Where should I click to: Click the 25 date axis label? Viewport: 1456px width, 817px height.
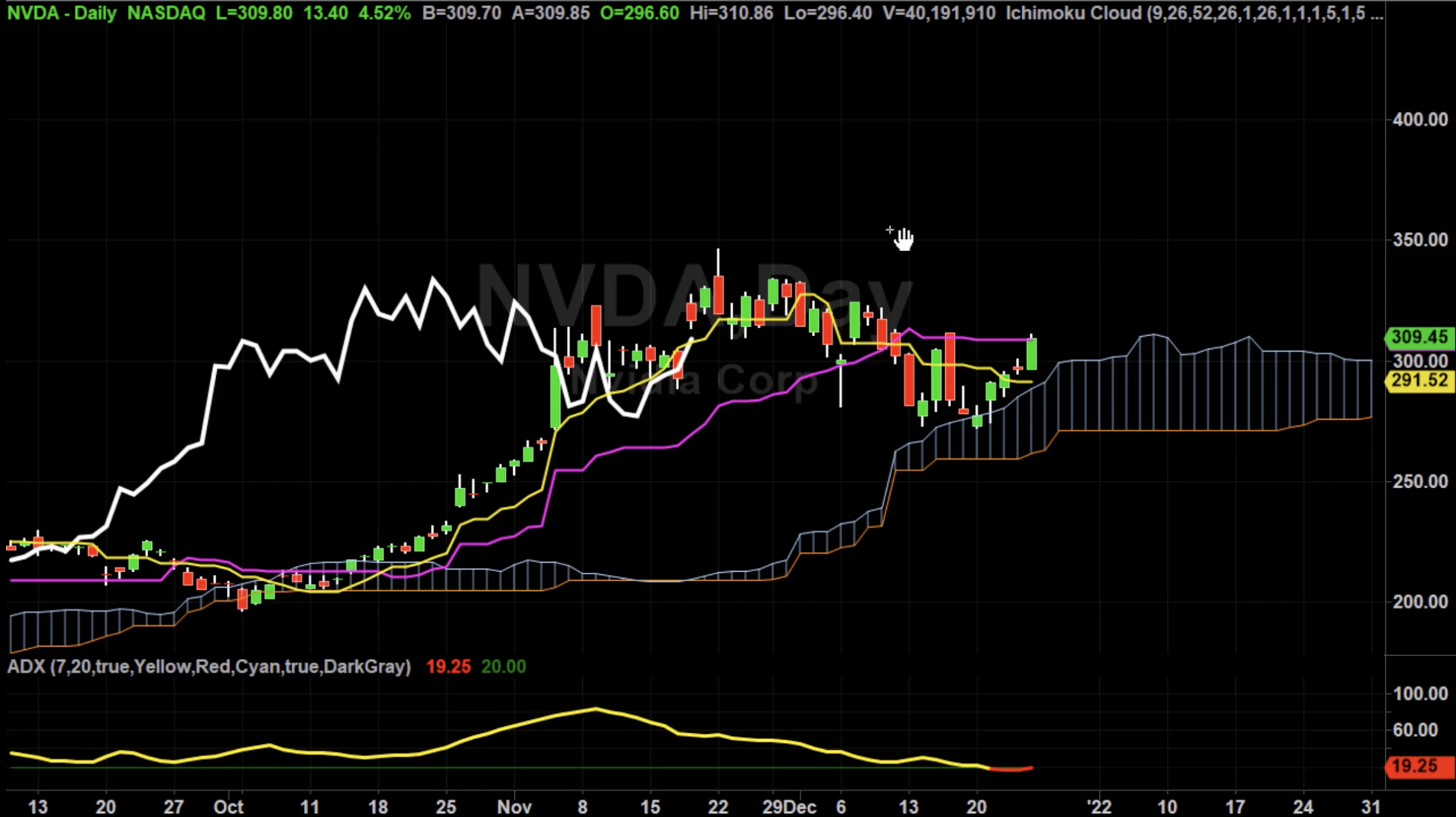click(446, 807)
